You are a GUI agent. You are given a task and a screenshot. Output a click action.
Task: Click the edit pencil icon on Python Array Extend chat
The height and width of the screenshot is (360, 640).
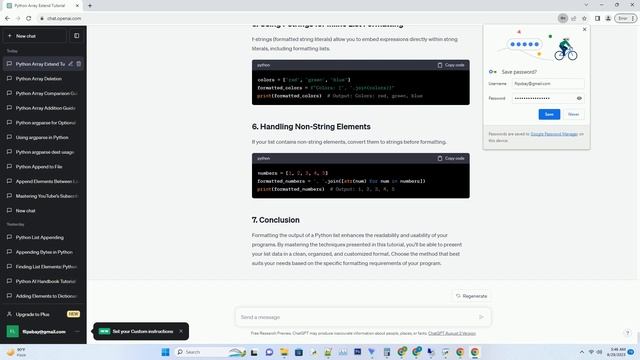tap(71, 64)
